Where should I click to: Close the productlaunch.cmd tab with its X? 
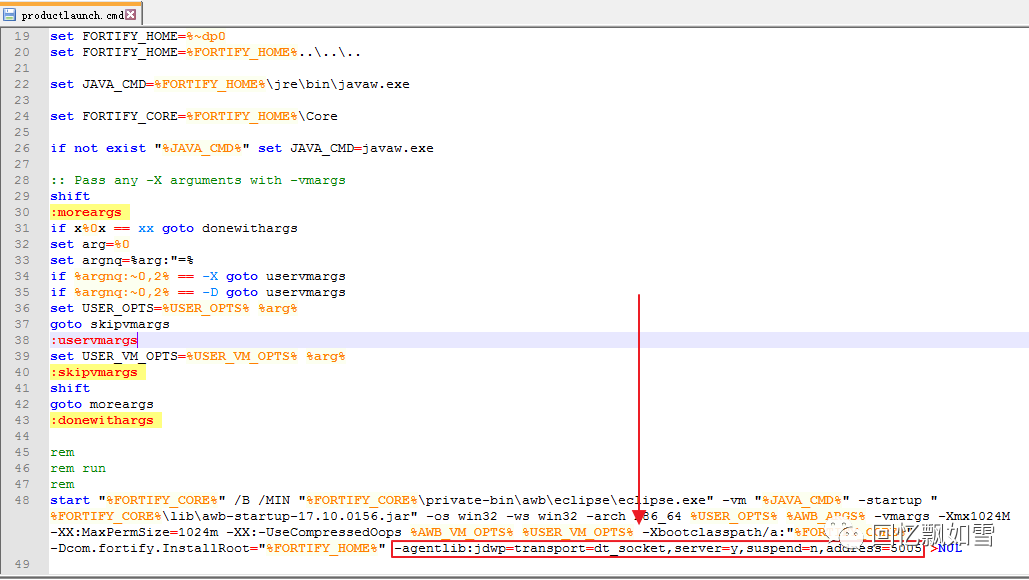131,14
